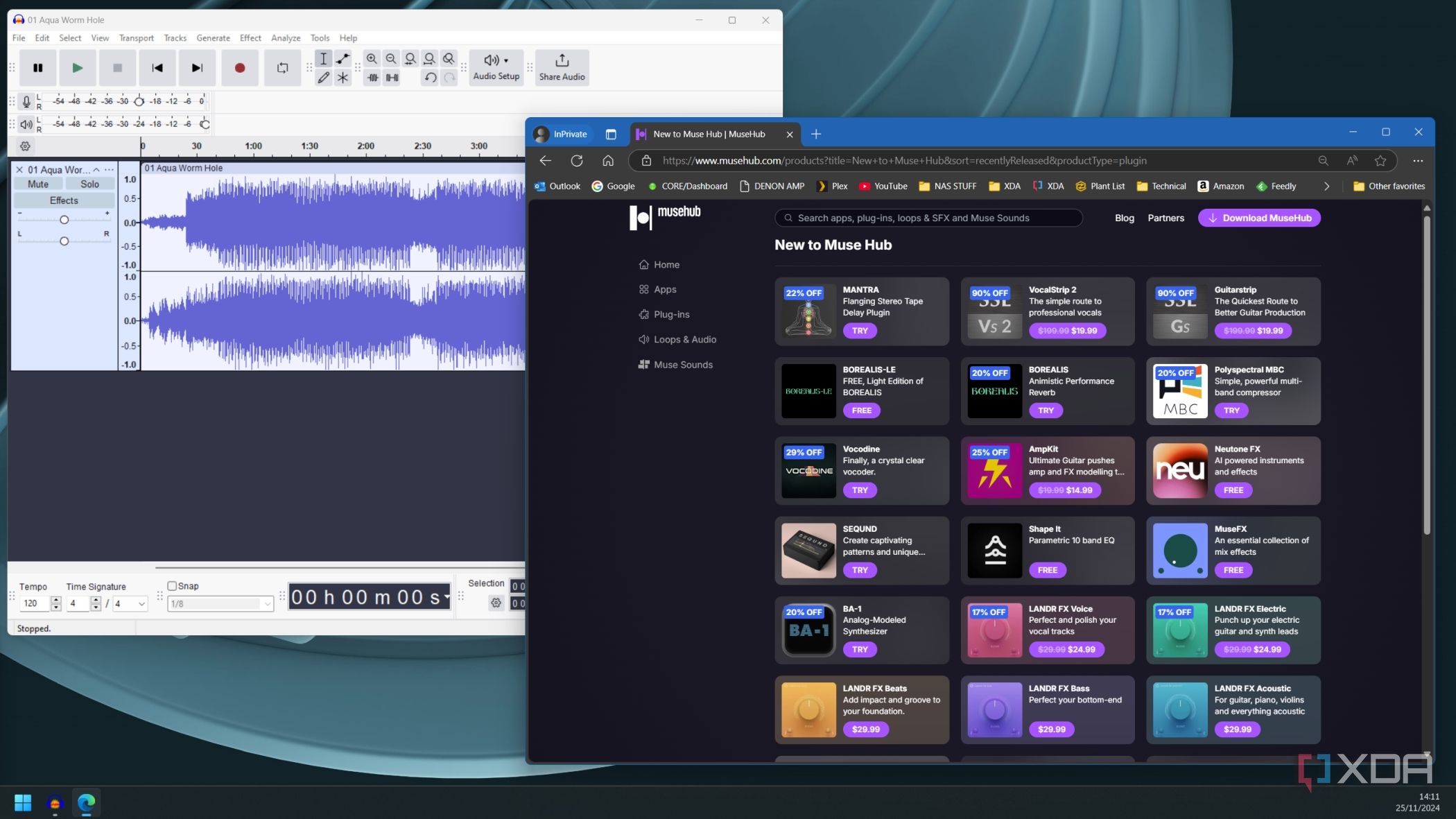Viewport: 1456px width, 819px height.
Task: Click the MuseHub search field
Action: tap(929, 218)
